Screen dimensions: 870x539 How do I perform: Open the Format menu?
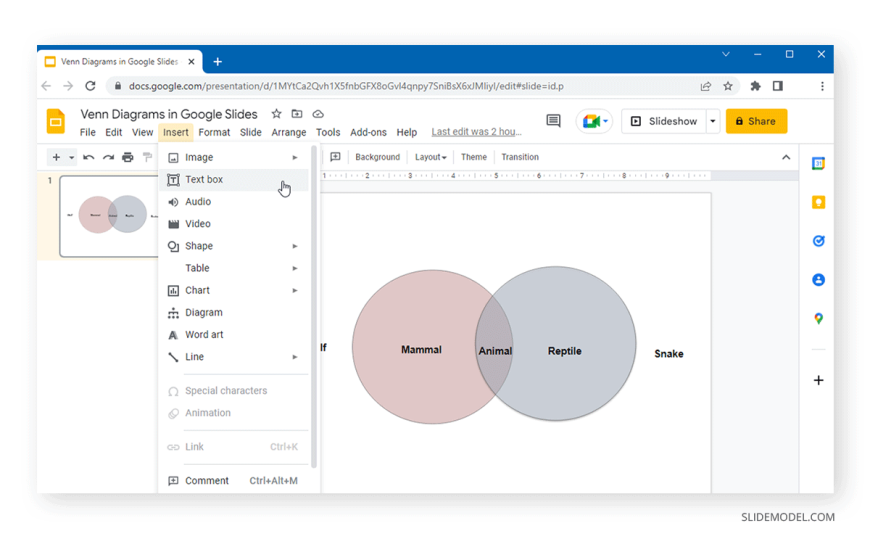(x=214, y=132)
